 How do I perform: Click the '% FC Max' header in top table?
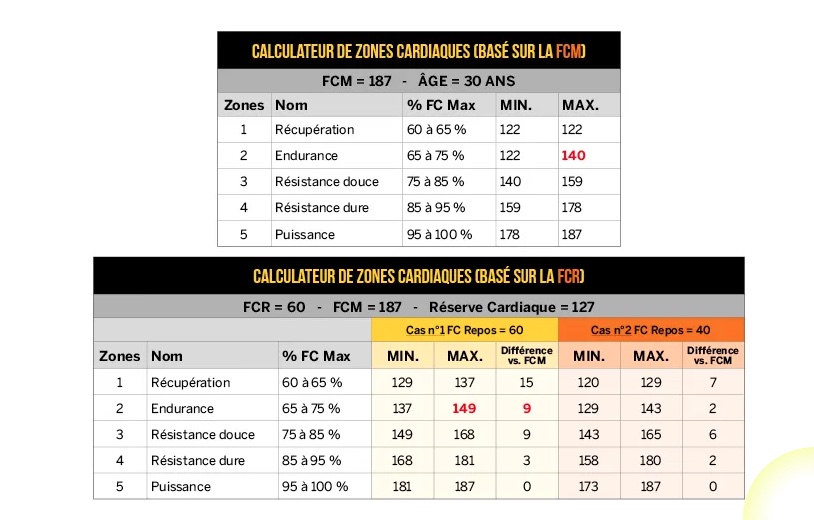tap(441, 105)
